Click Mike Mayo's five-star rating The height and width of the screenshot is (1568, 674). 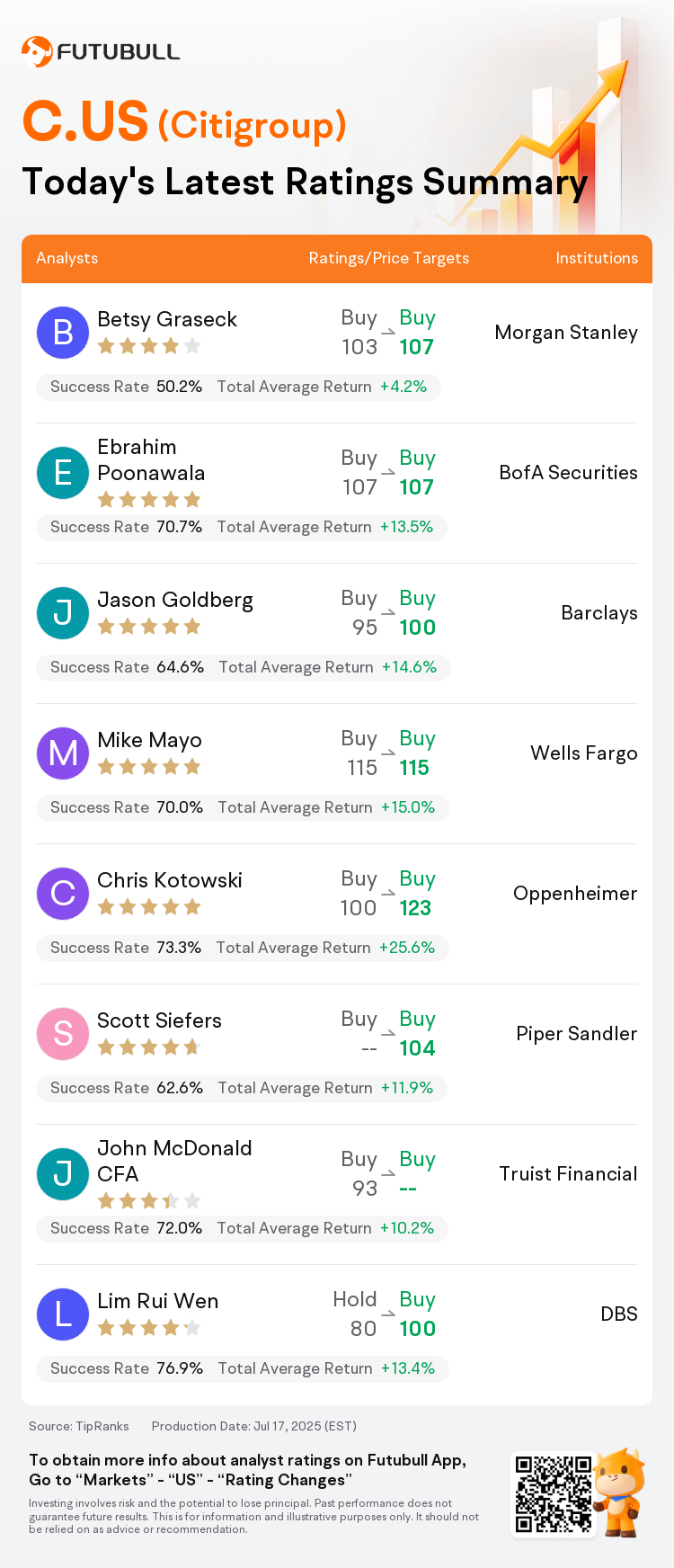(x=149, y=767)
